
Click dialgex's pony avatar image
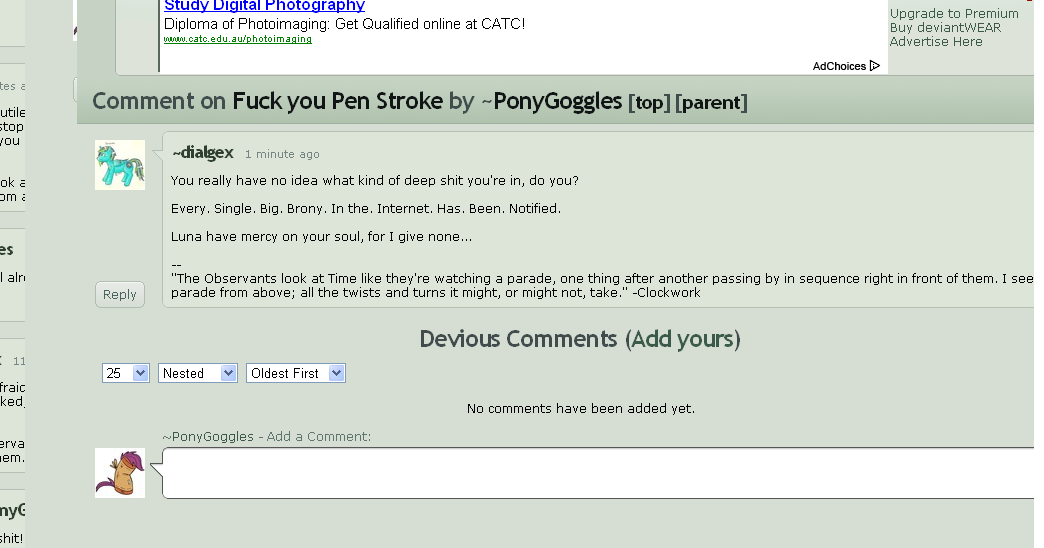(119, 165)
